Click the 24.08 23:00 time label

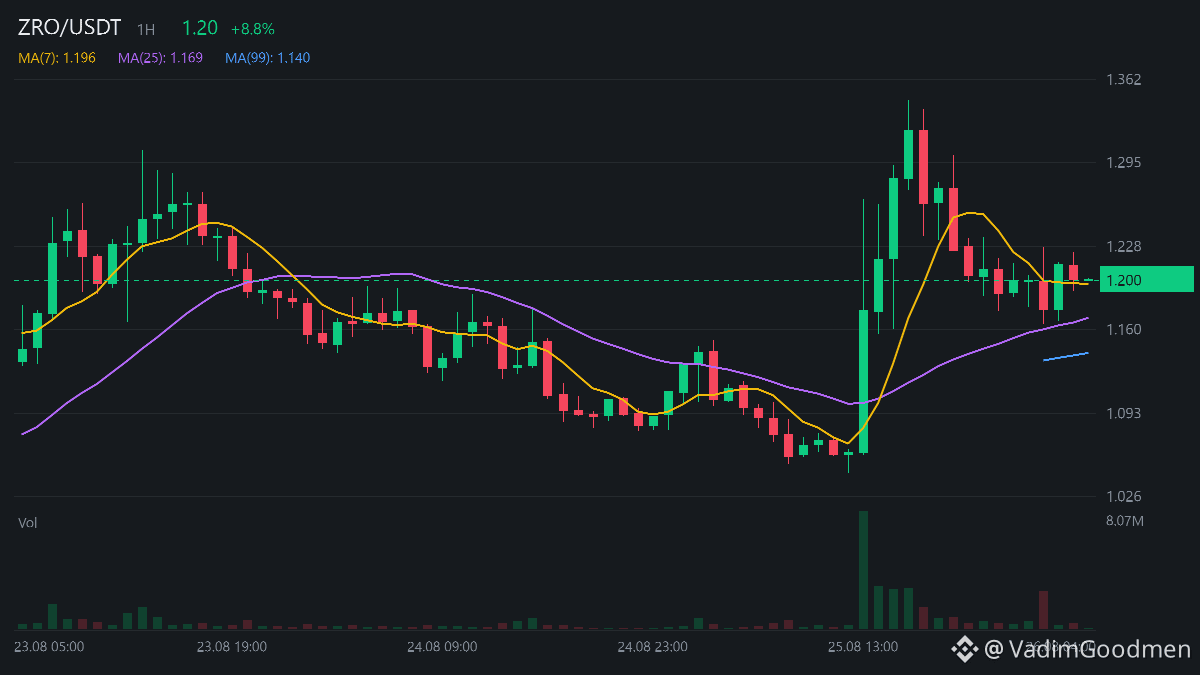pos(652,647)
